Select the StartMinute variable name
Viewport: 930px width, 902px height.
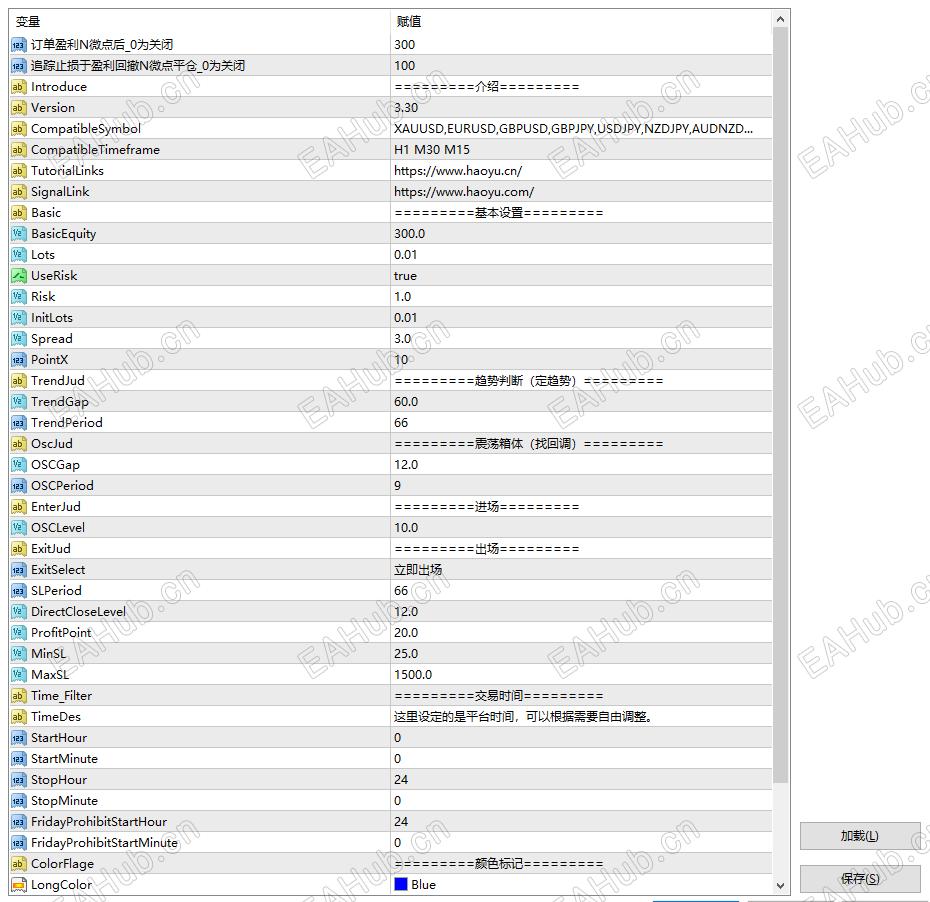click(x=64, y=758)
